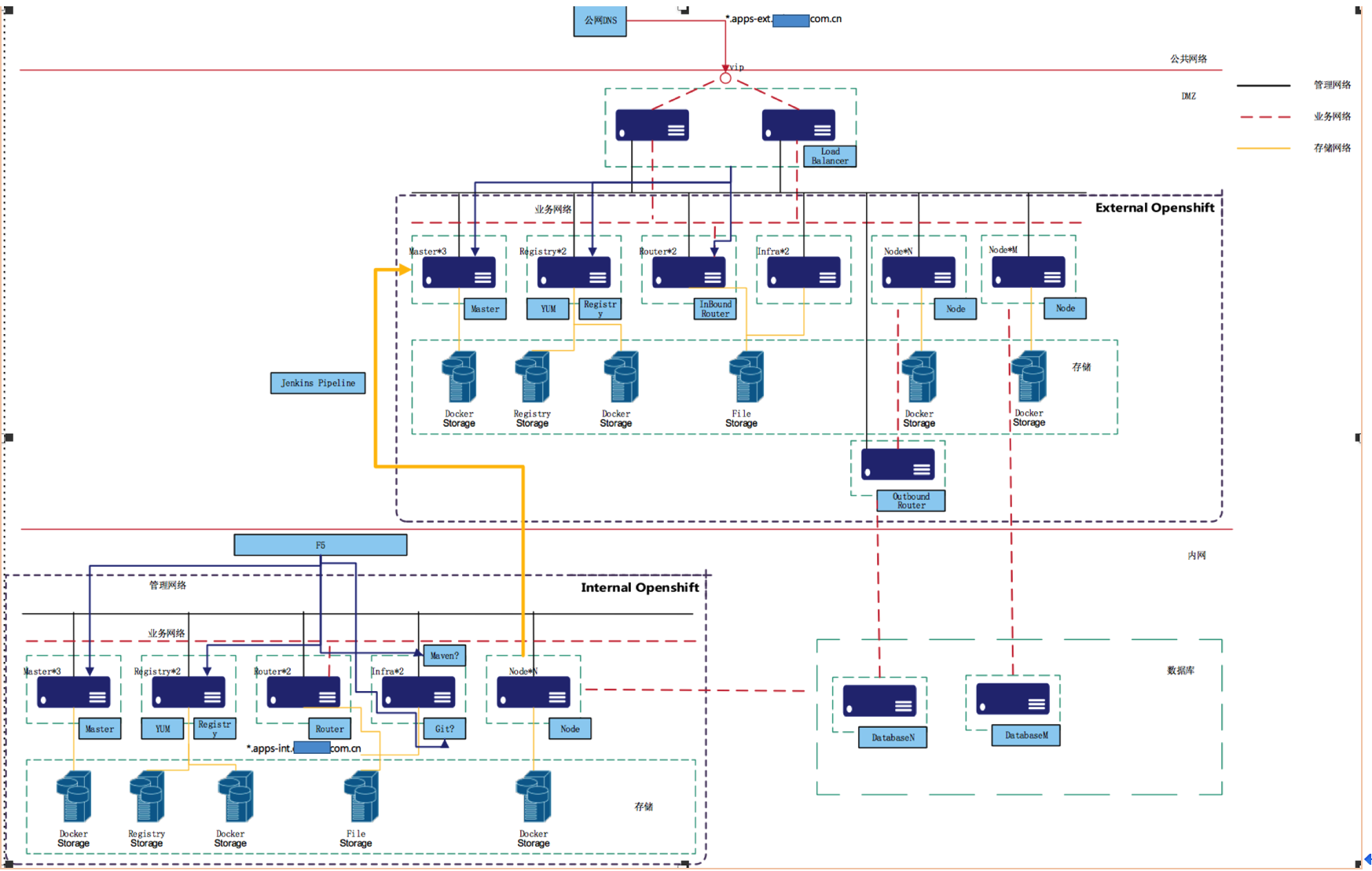Select Internal Openshift Registry*2 server icon

[189, 692]
